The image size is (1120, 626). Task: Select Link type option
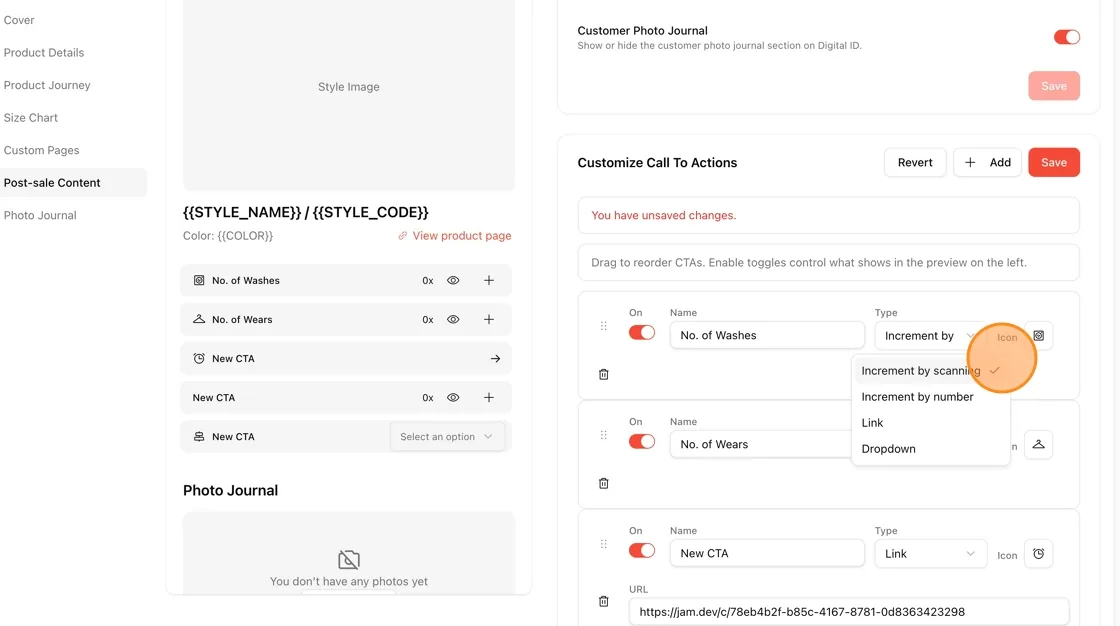tap(931, 422)
